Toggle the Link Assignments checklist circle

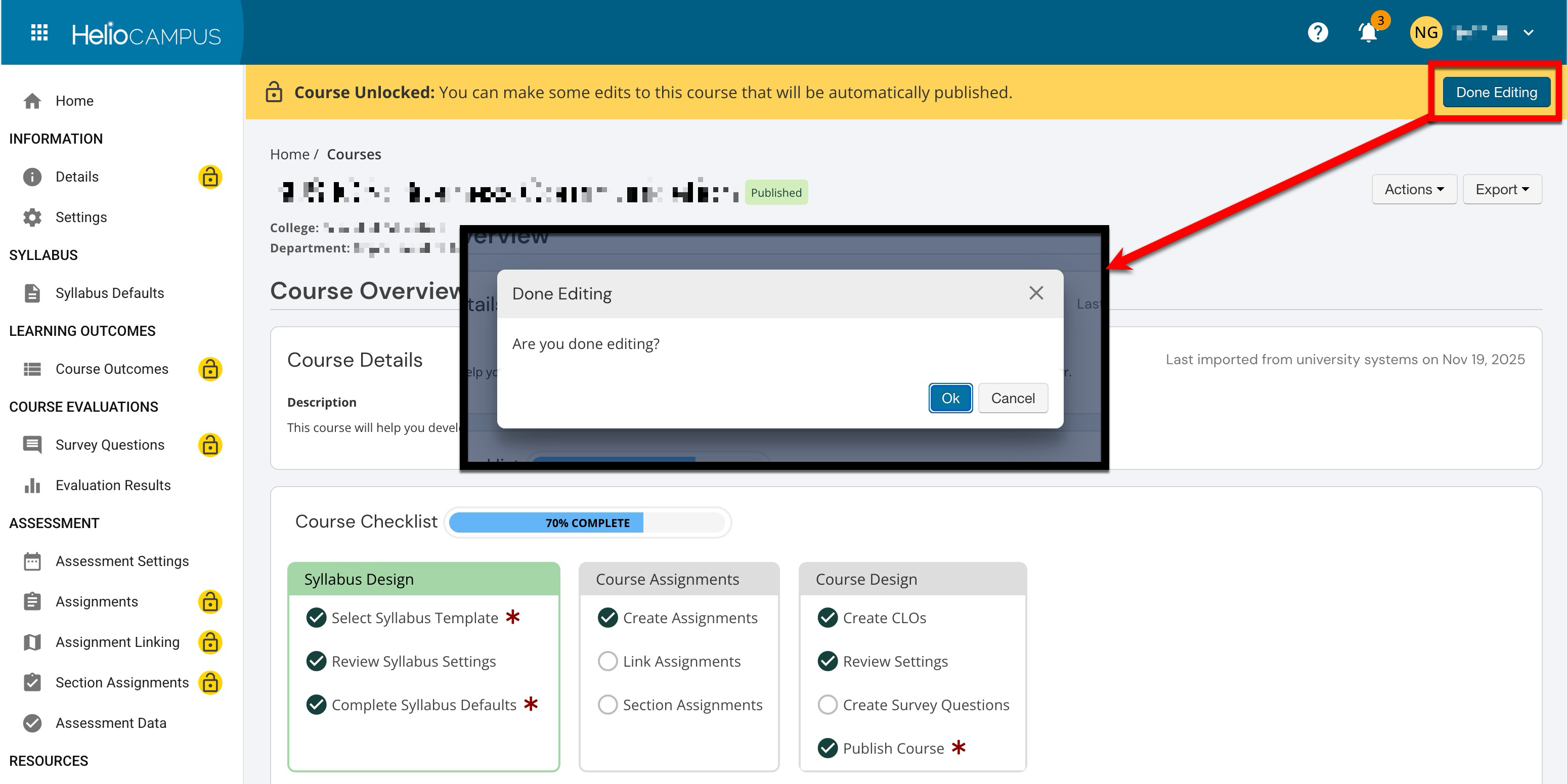tap(607, 661)
